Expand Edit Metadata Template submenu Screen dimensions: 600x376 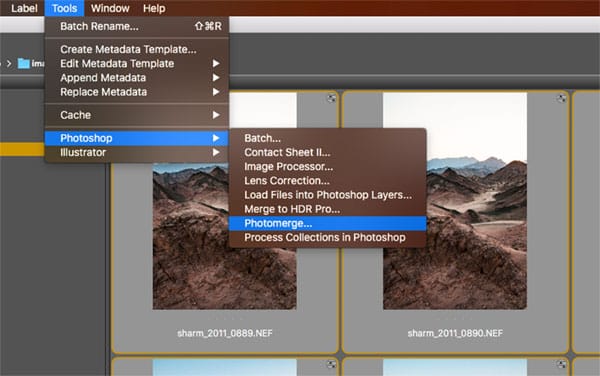137,63
